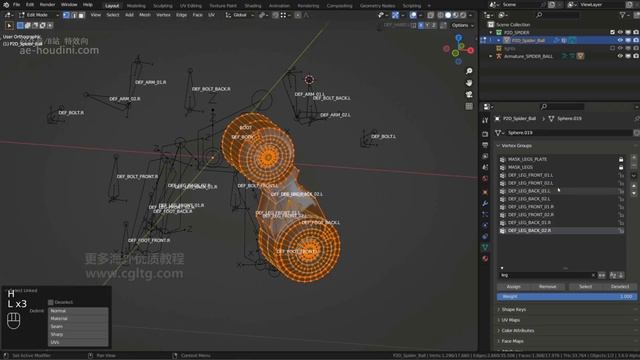Toggle exclude checkbox of P2D_SPIDER collection
Viewport: 640px width, 360px height.
coord(612,33)
